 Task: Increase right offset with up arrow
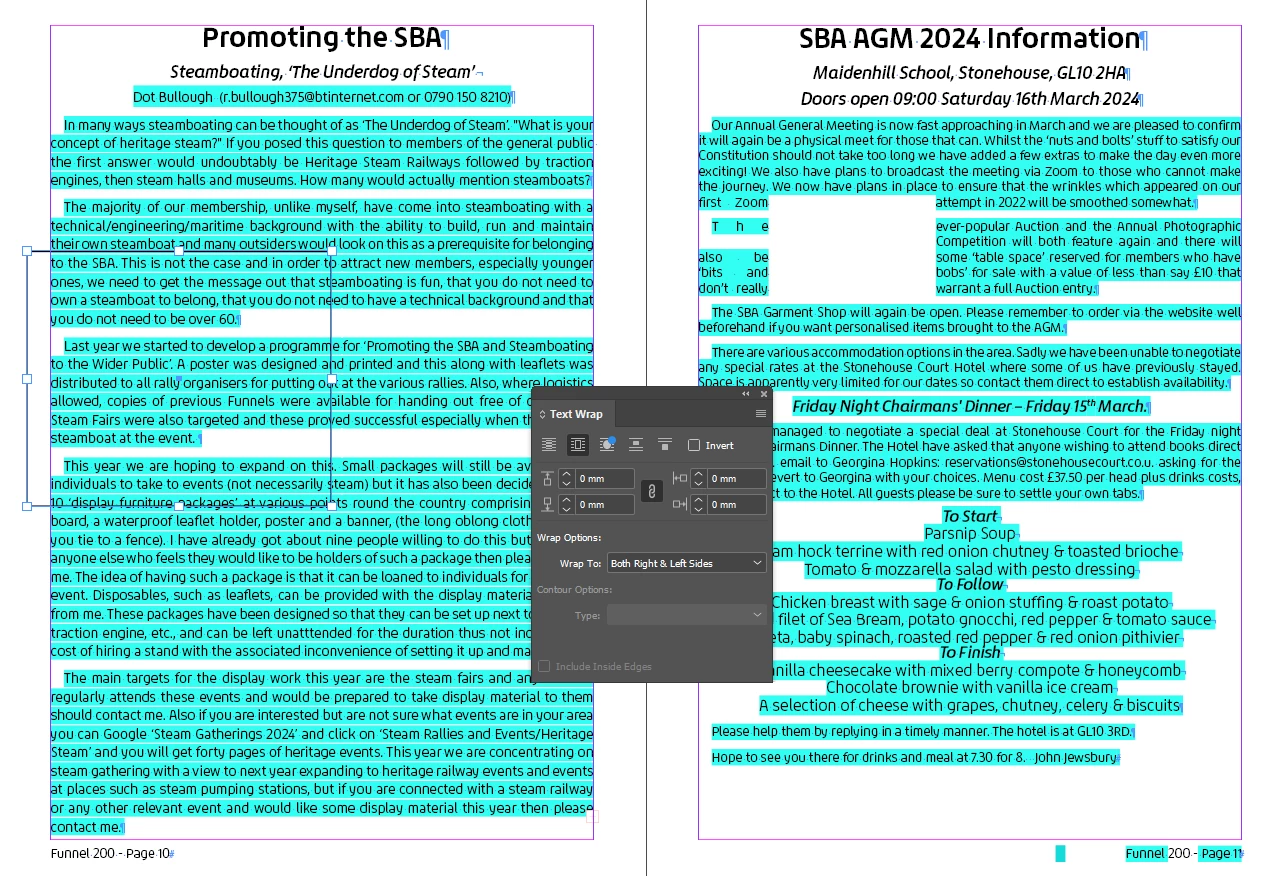pos(698,500)
